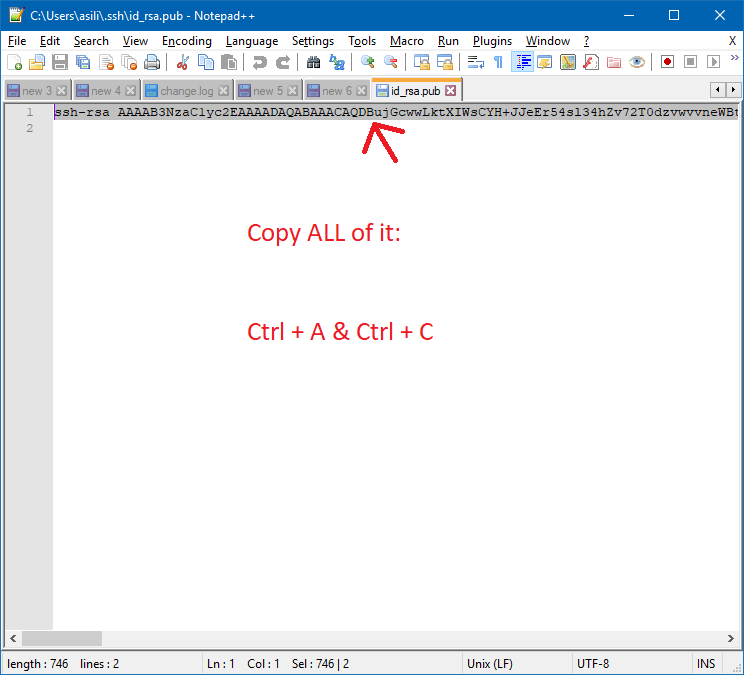Click the Stop macro recording icon
744x675 pixels.
tap(690, 62)
